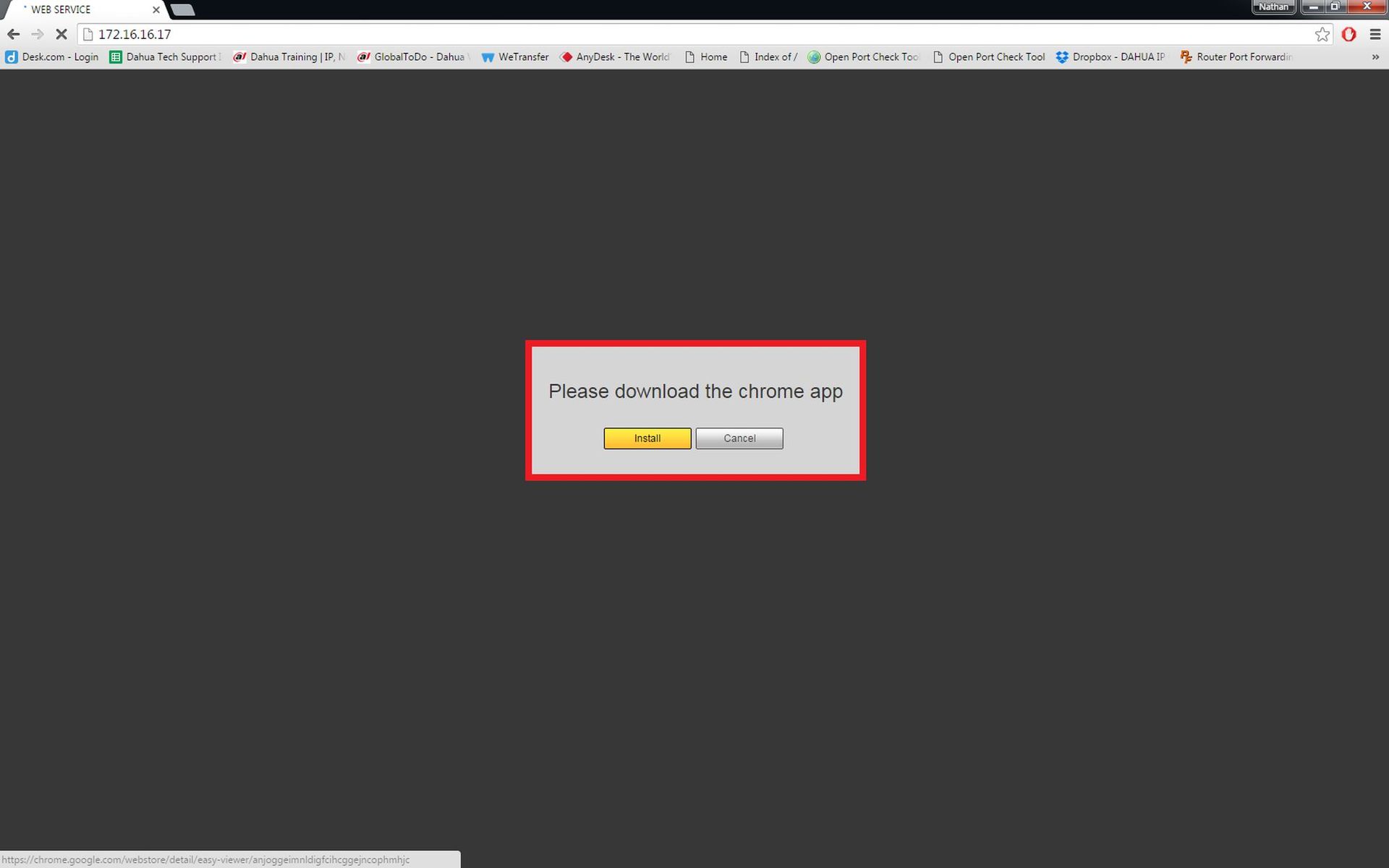
Task: Close the WEB SERVICE tab
Action: tap(156, 9)
